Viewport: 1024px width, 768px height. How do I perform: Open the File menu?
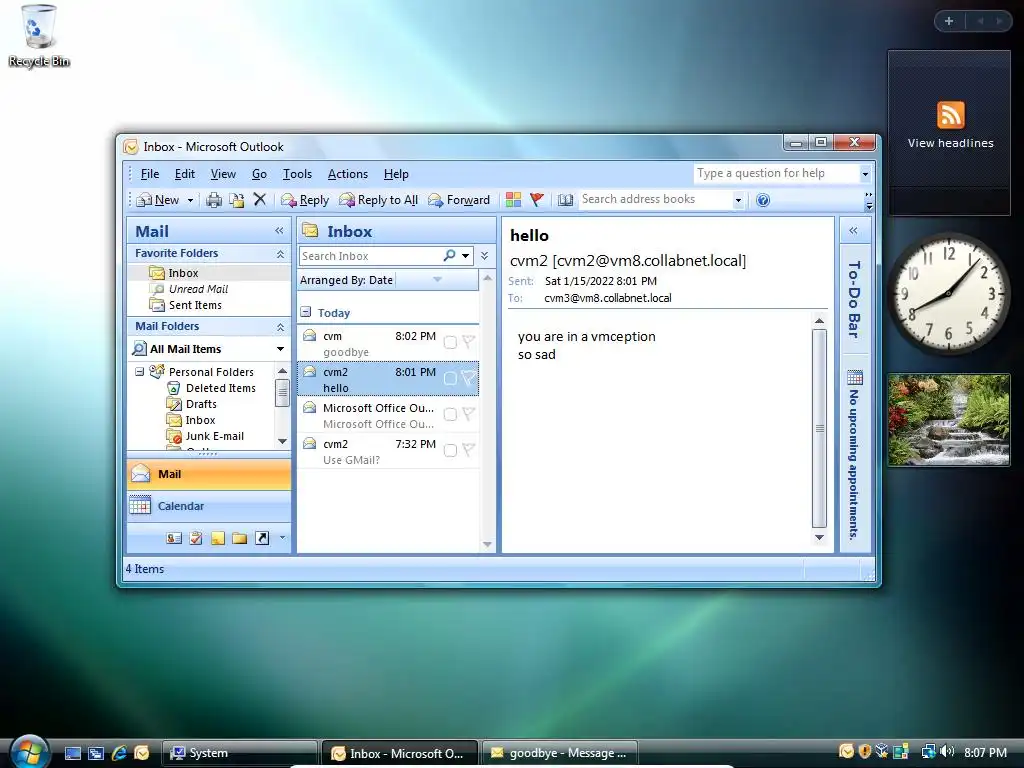[150, 174]
